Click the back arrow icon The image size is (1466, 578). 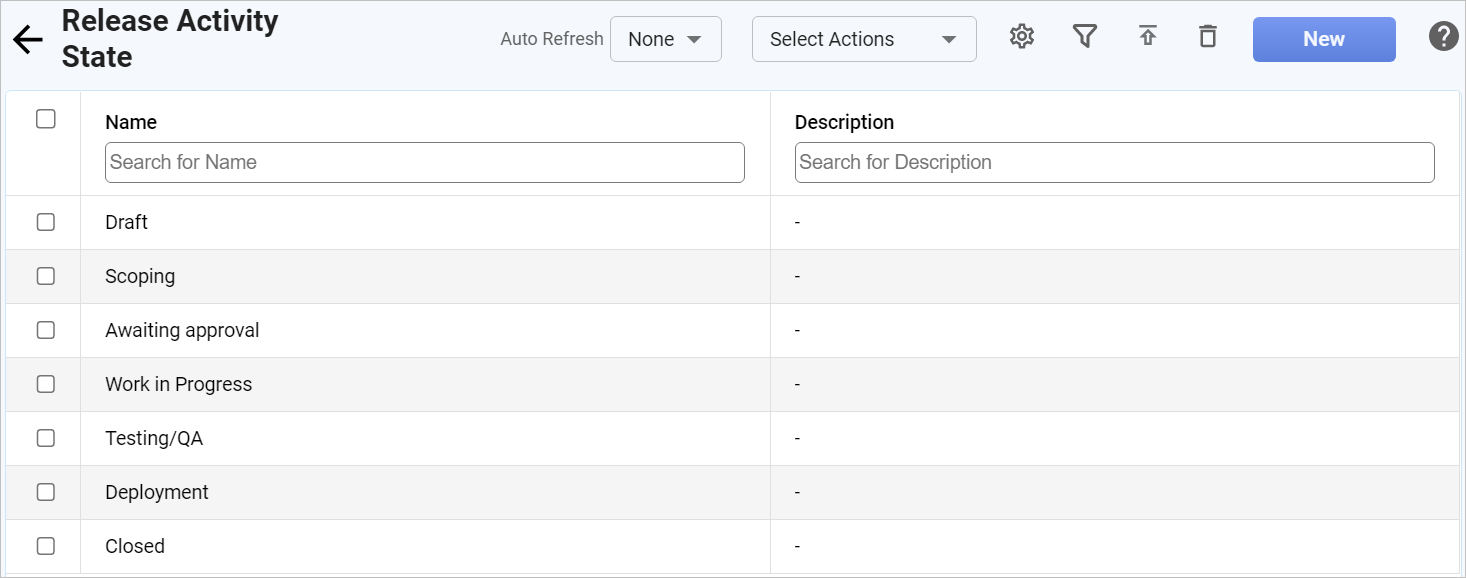pos(27,40)
